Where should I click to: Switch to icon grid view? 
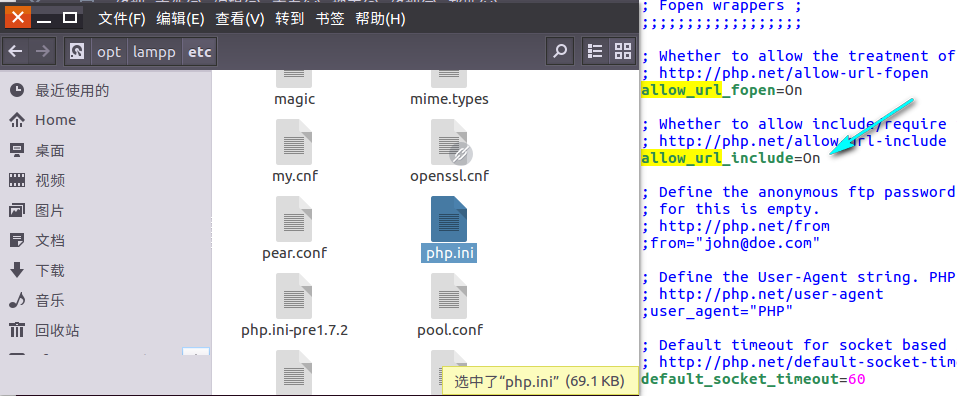(x=623, y=51)
